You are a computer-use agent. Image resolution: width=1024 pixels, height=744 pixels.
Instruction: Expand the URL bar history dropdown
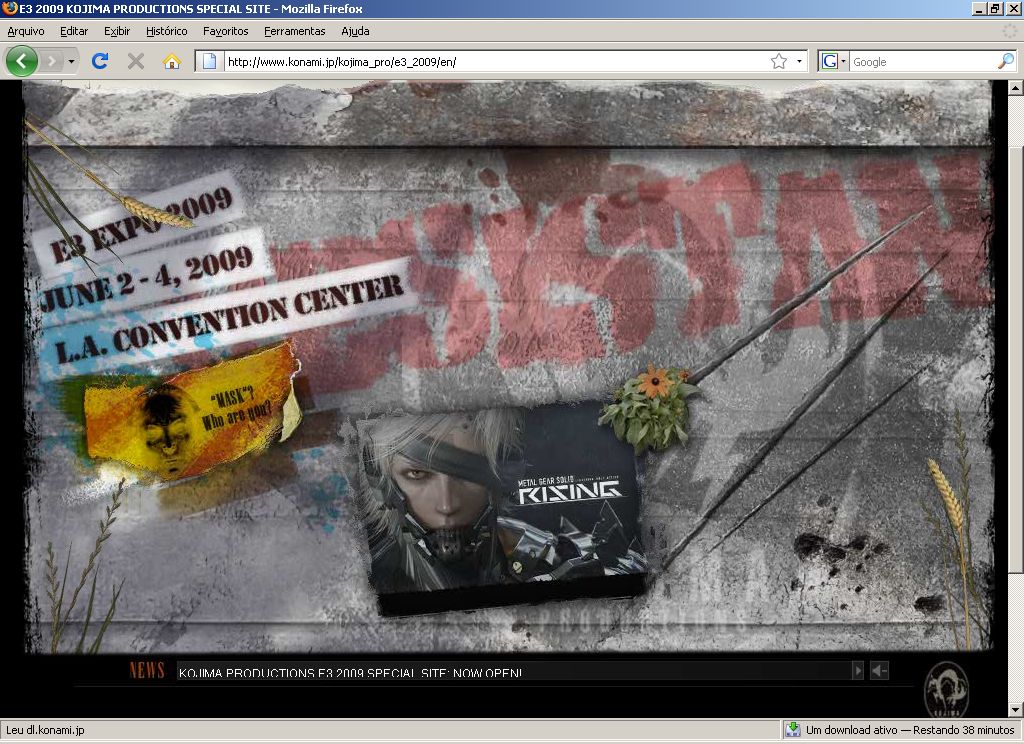[799, 61]
